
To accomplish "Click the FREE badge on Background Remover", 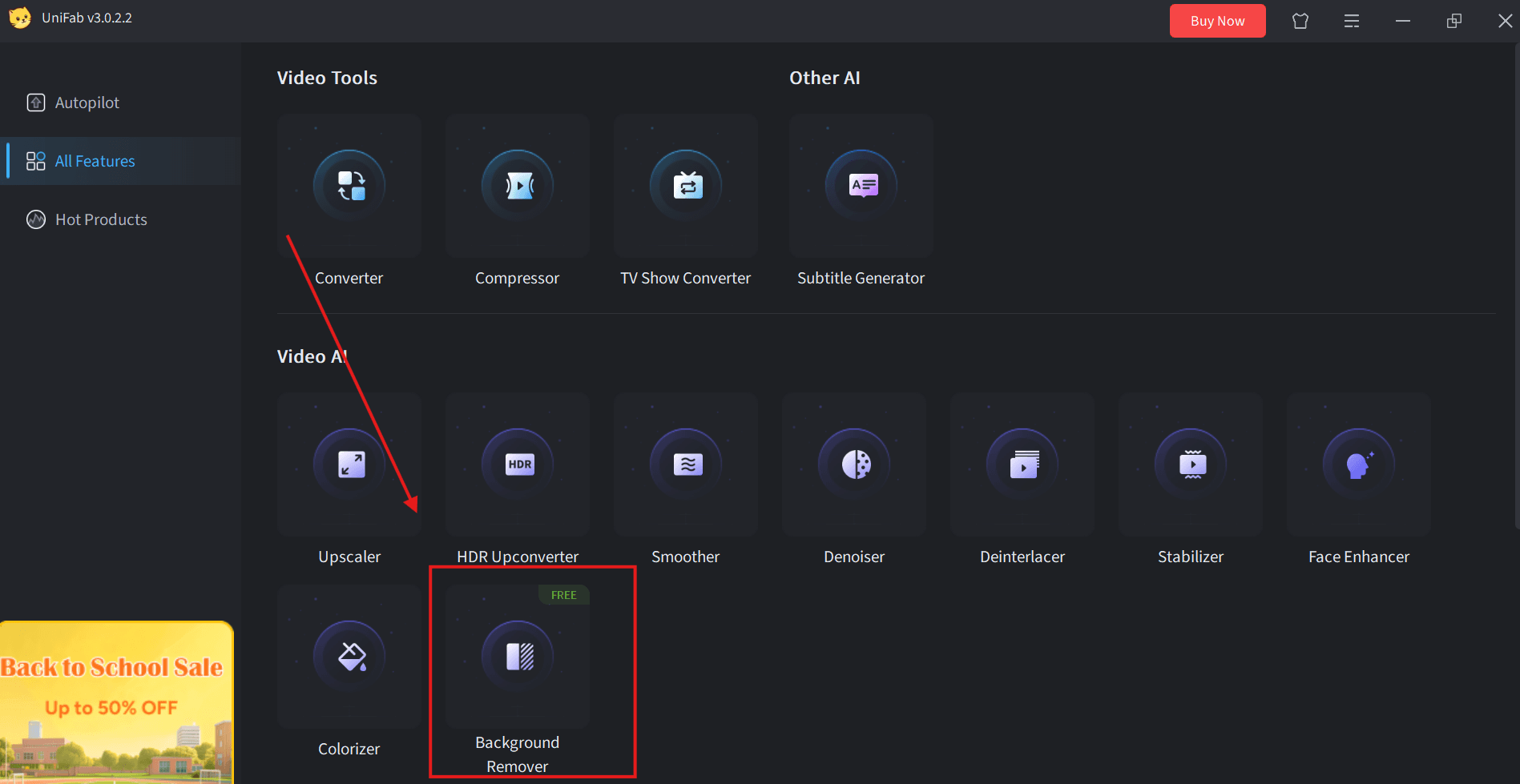I will (x=564, y=595).
